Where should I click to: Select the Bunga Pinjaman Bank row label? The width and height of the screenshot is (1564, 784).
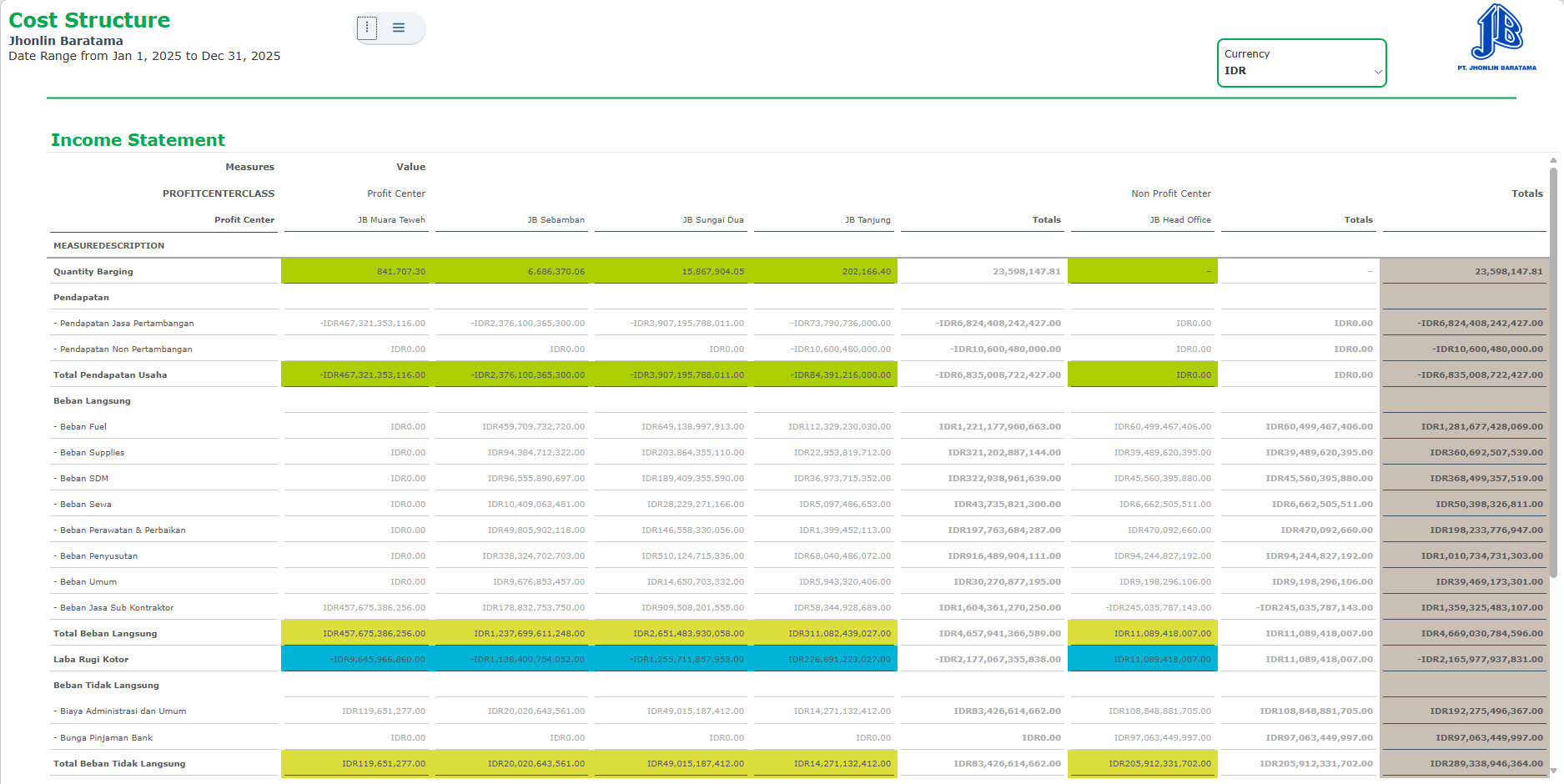103,738
